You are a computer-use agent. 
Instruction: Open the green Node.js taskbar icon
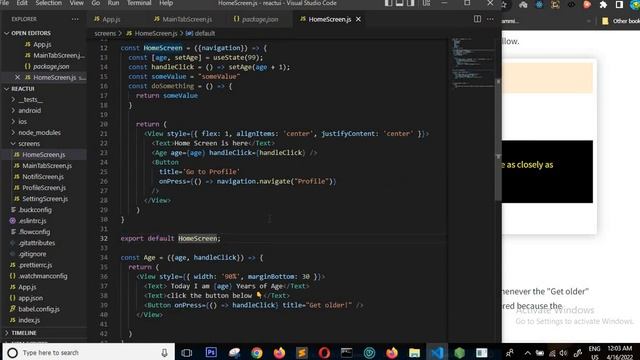(460, 352)
